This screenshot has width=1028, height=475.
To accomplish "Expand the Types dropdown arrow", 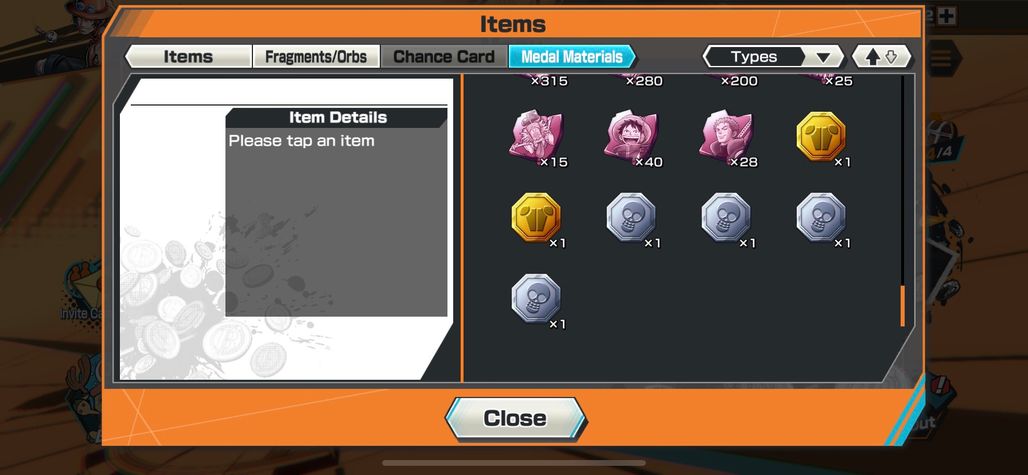I will [823, 58].
